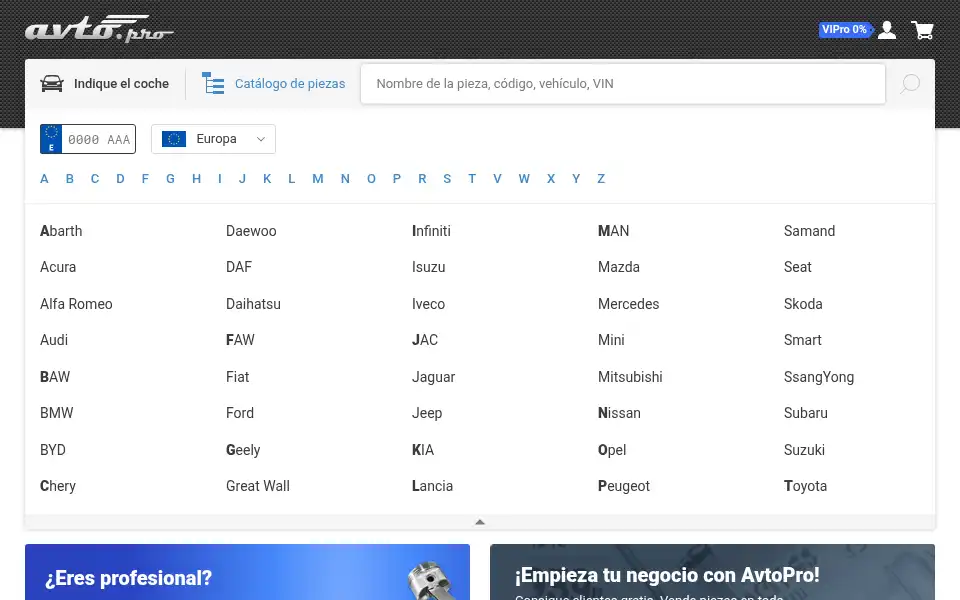Filter brands by letter T
The width and height of the screenshot is (960, 600).
pyautogui.click(x=471, y=179)
